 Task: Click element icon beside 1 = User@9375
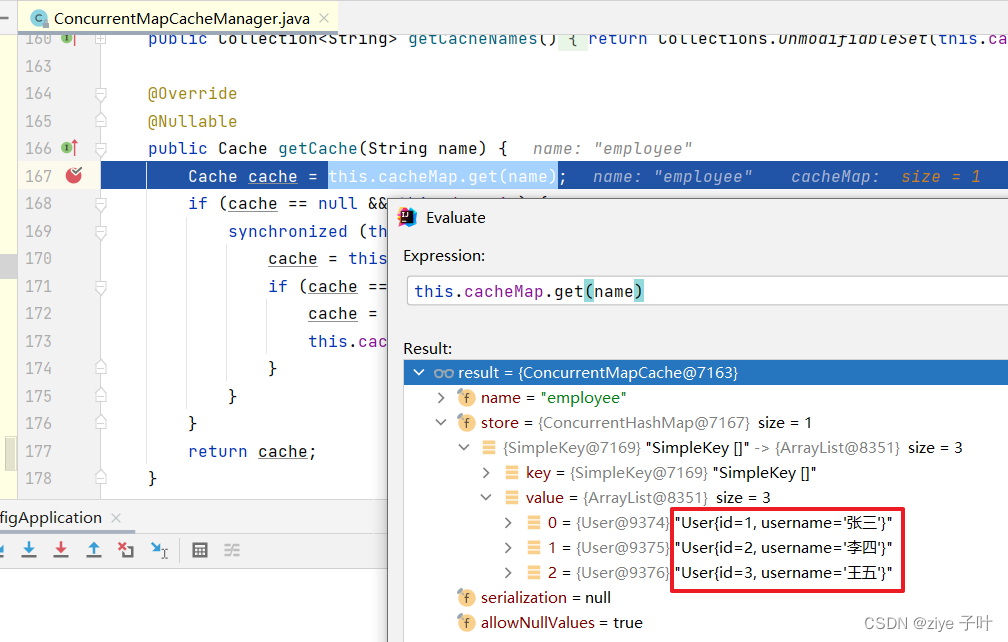pyautogui.click(x=534, y=548)
